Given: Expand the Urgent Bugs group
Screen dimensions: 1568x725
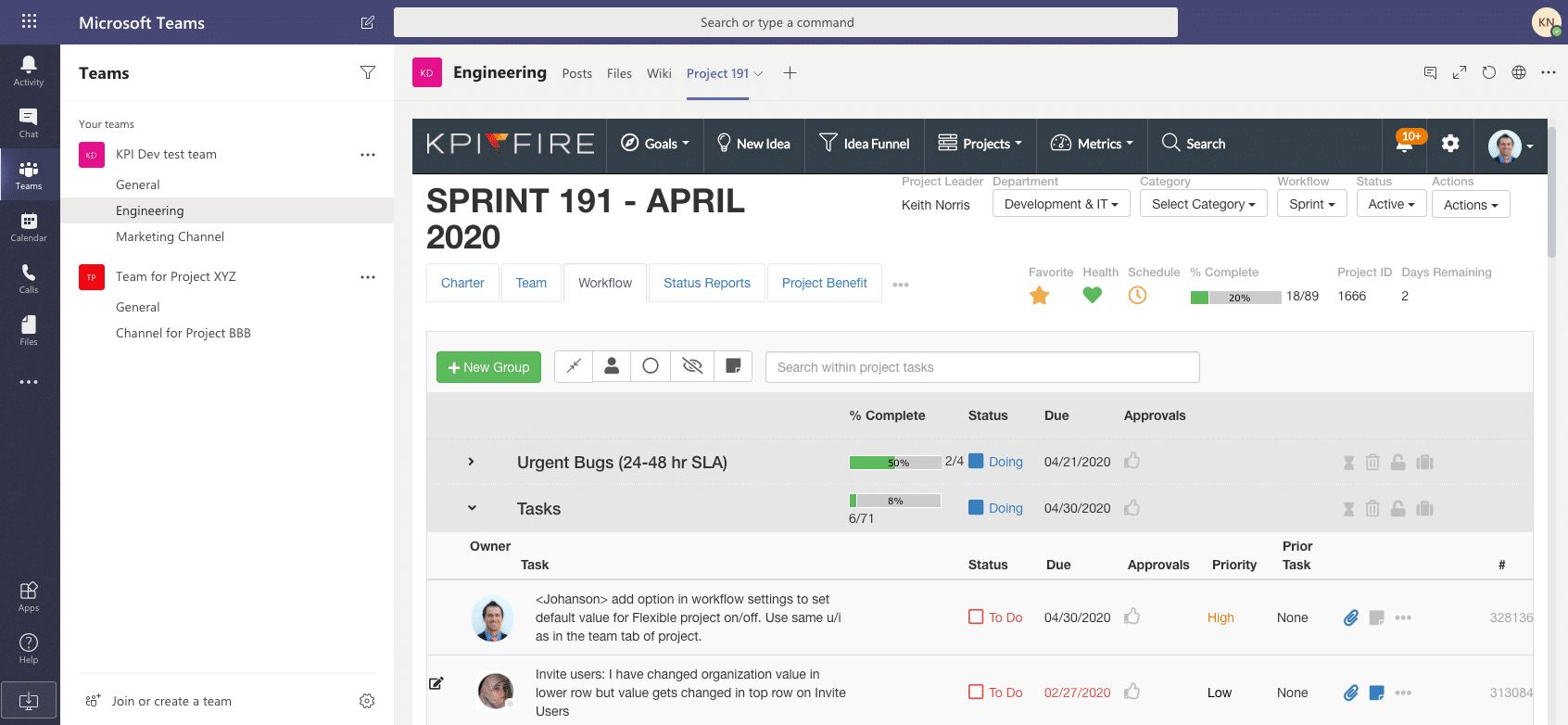Looking at the screenshot, I should pyautogui.click(x=471, y=462).
